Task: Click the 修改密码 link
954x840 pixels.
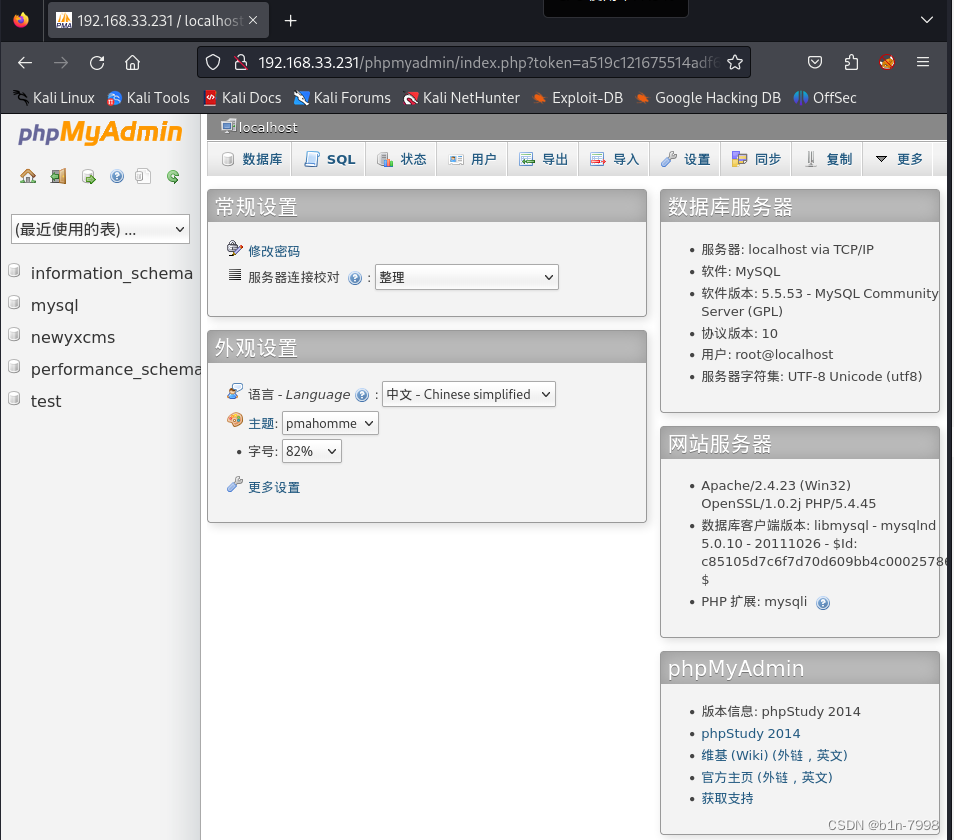Action: (x=274, y=251)
